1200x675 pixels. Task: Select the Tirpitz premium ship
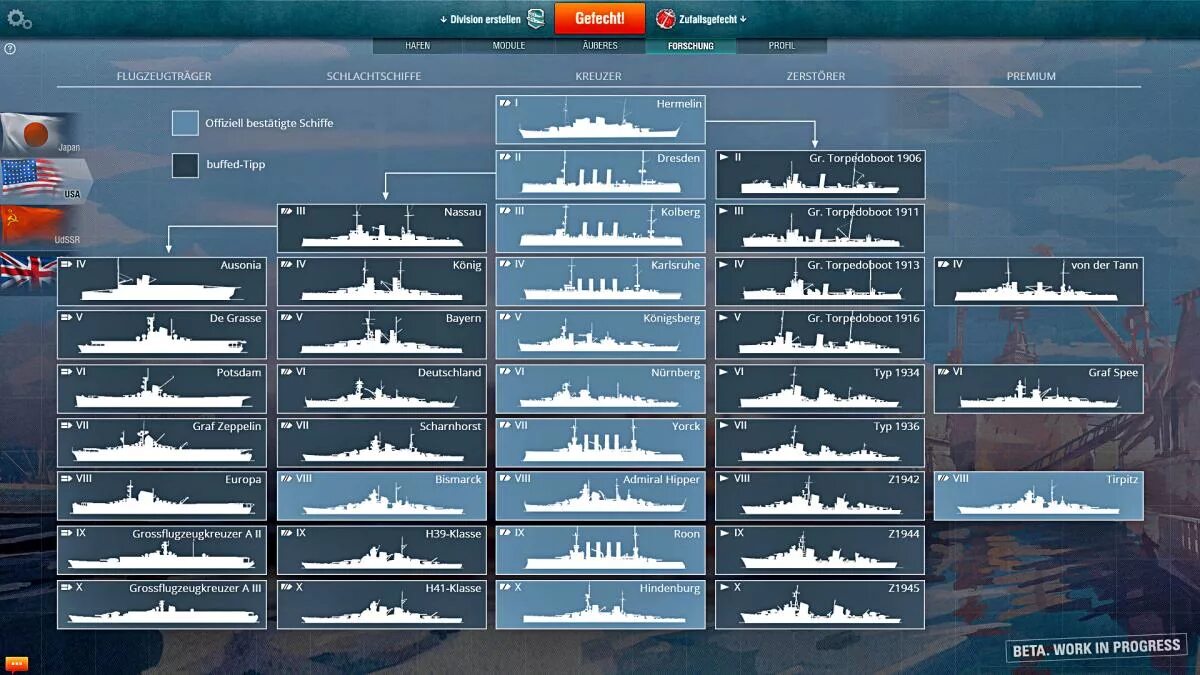click(1039, 495)
